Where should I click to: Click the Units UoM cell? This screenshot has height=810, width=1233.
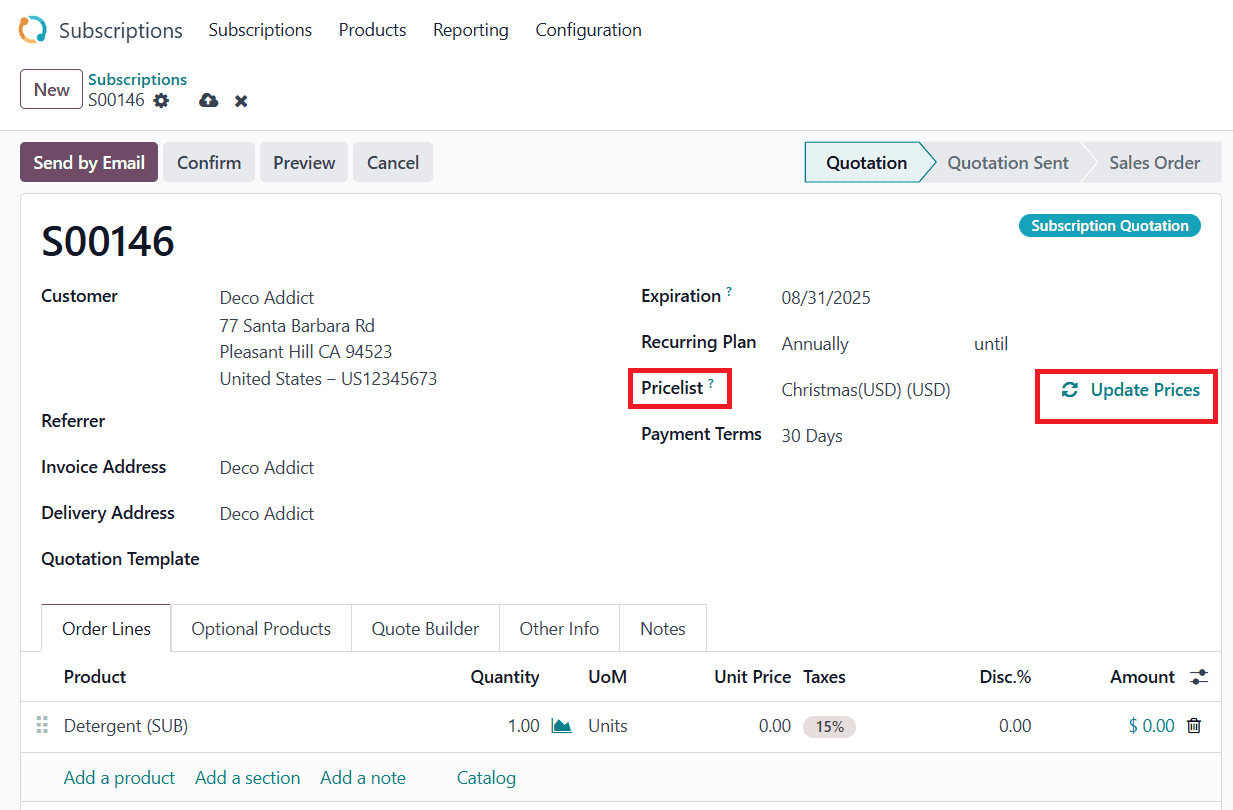point(608,726)
